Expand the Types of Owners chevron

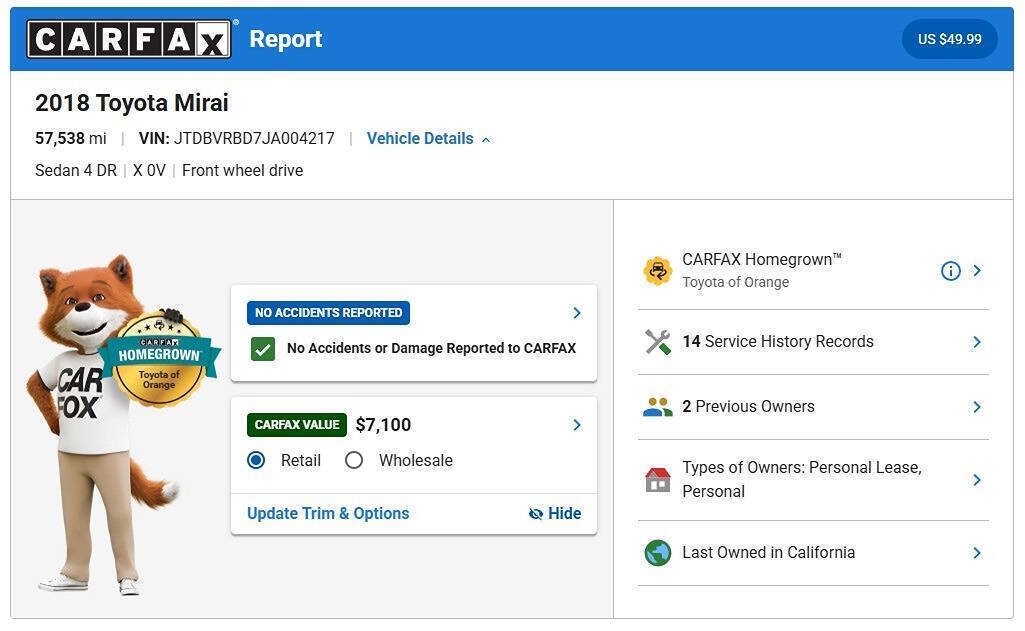tap(977, 480)
